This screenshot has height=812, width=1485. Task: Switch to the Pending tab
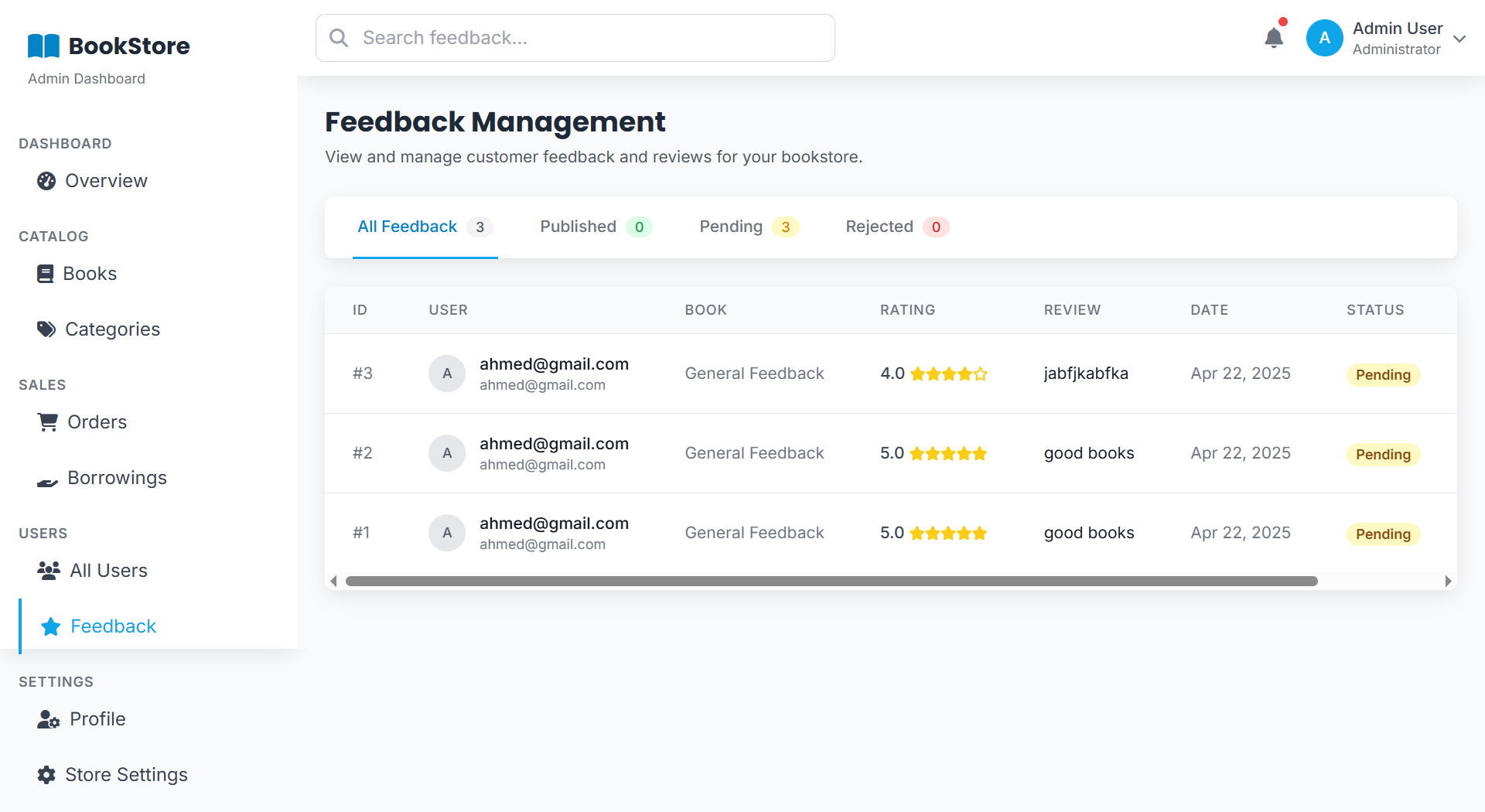pos(748,227)
